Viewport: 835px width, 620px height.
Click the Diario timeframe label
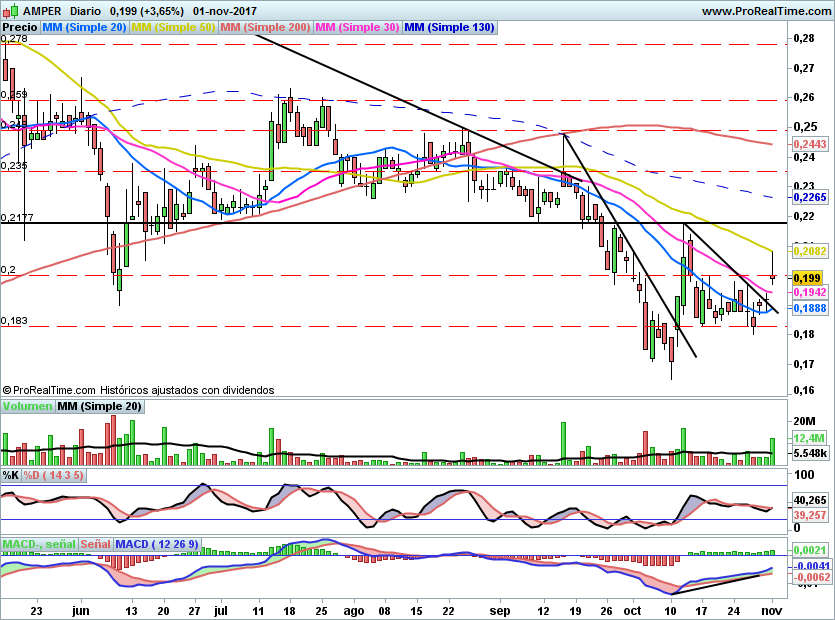(85, 11)
